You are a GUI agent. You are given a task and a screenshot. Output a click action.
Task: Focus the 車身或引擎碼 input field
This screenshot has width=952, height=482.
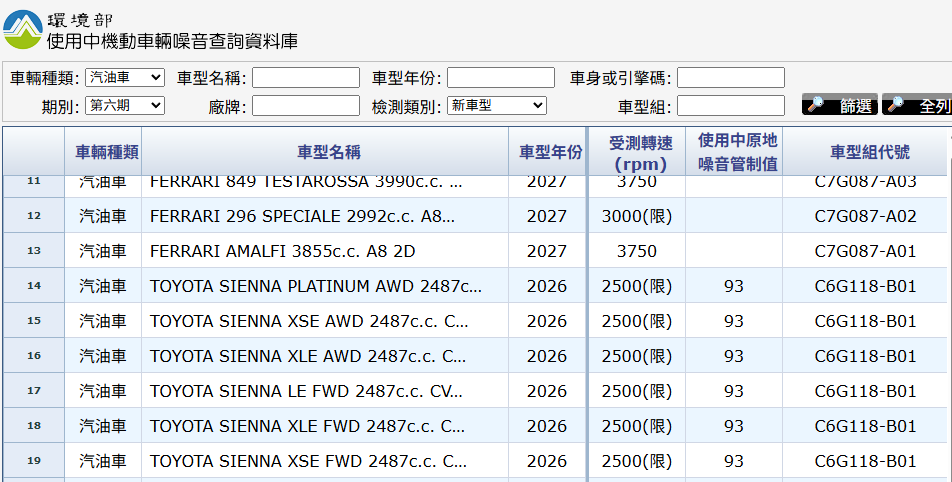731,78
